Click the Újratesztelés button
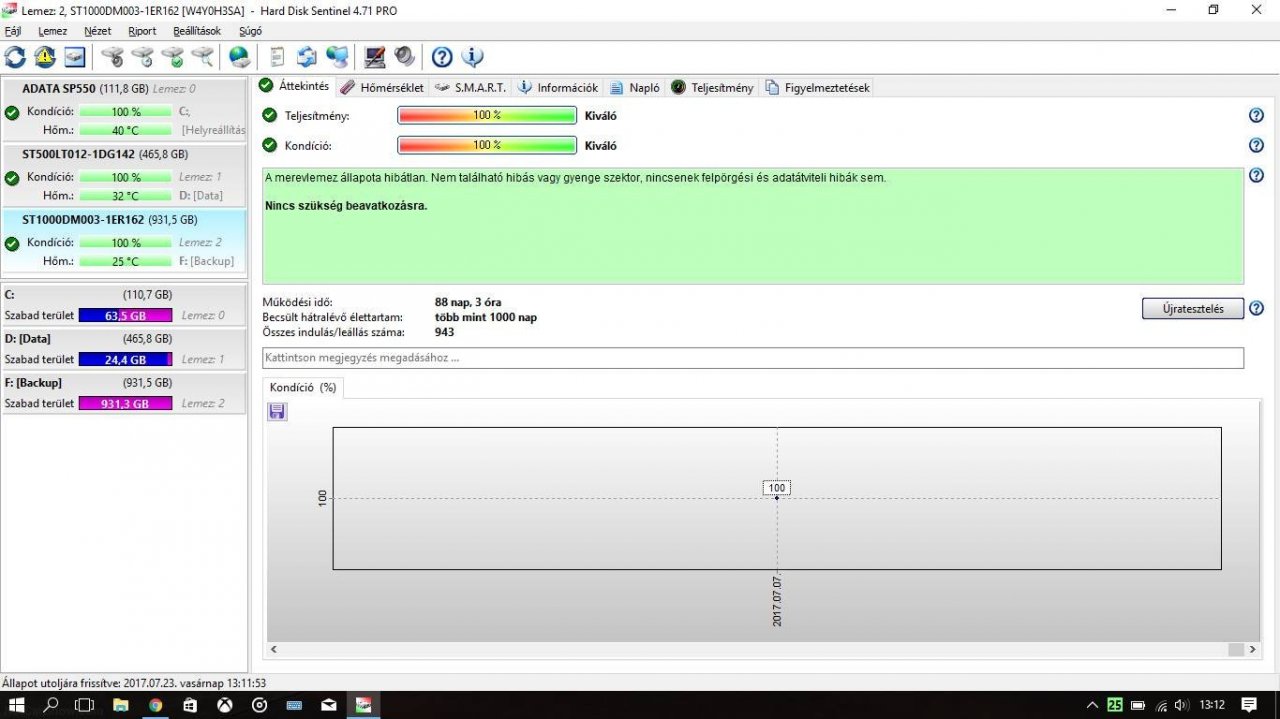Viewport: 1280px width, 719px height. 1192,308
